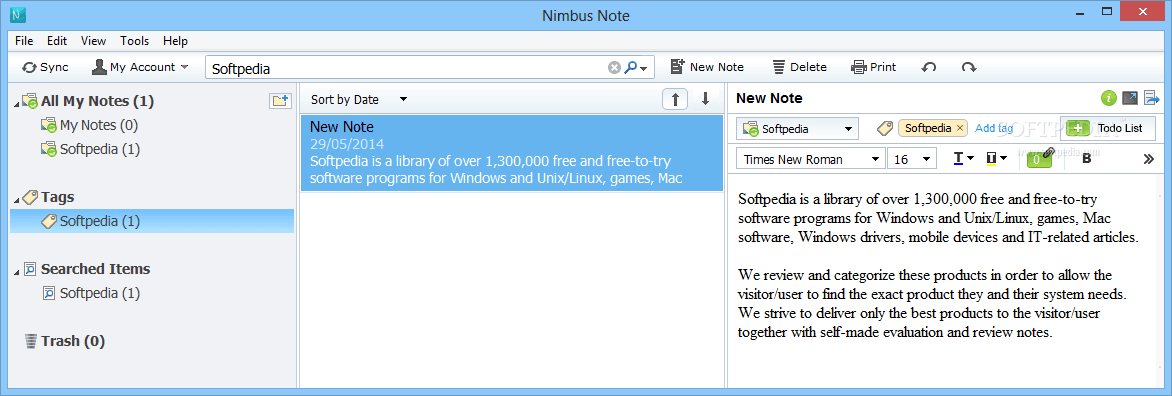
Task: Open the Tools menu
Action: click(x=135, y=41)
